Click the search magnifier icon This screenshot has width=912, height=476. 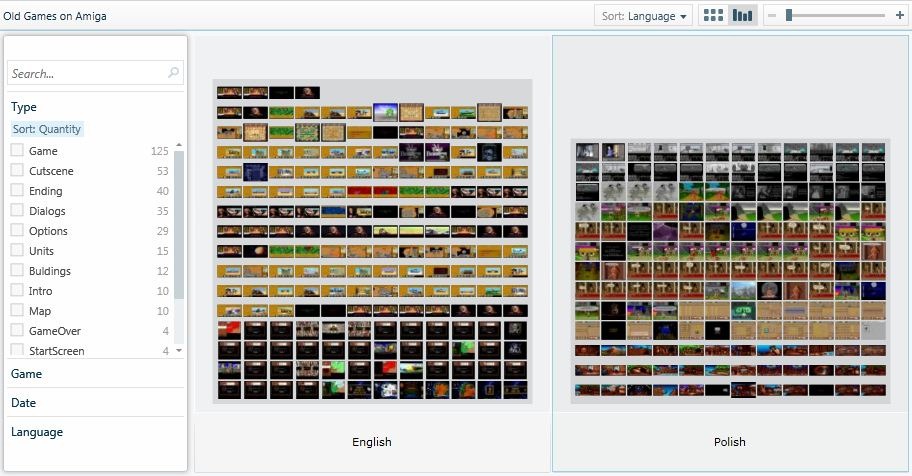173,73
